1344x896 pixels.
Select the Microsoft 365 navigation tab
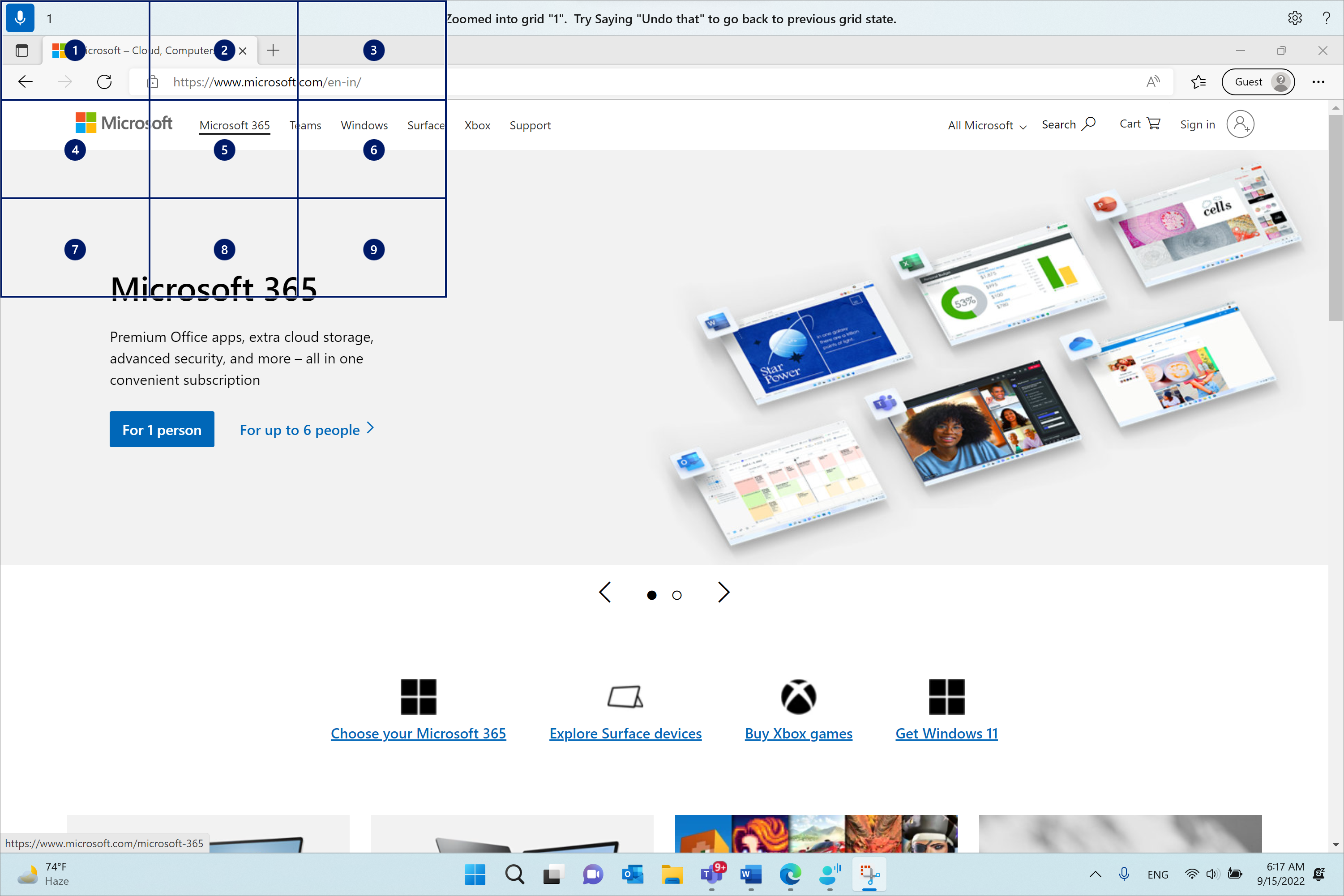(x=234, y=124)
